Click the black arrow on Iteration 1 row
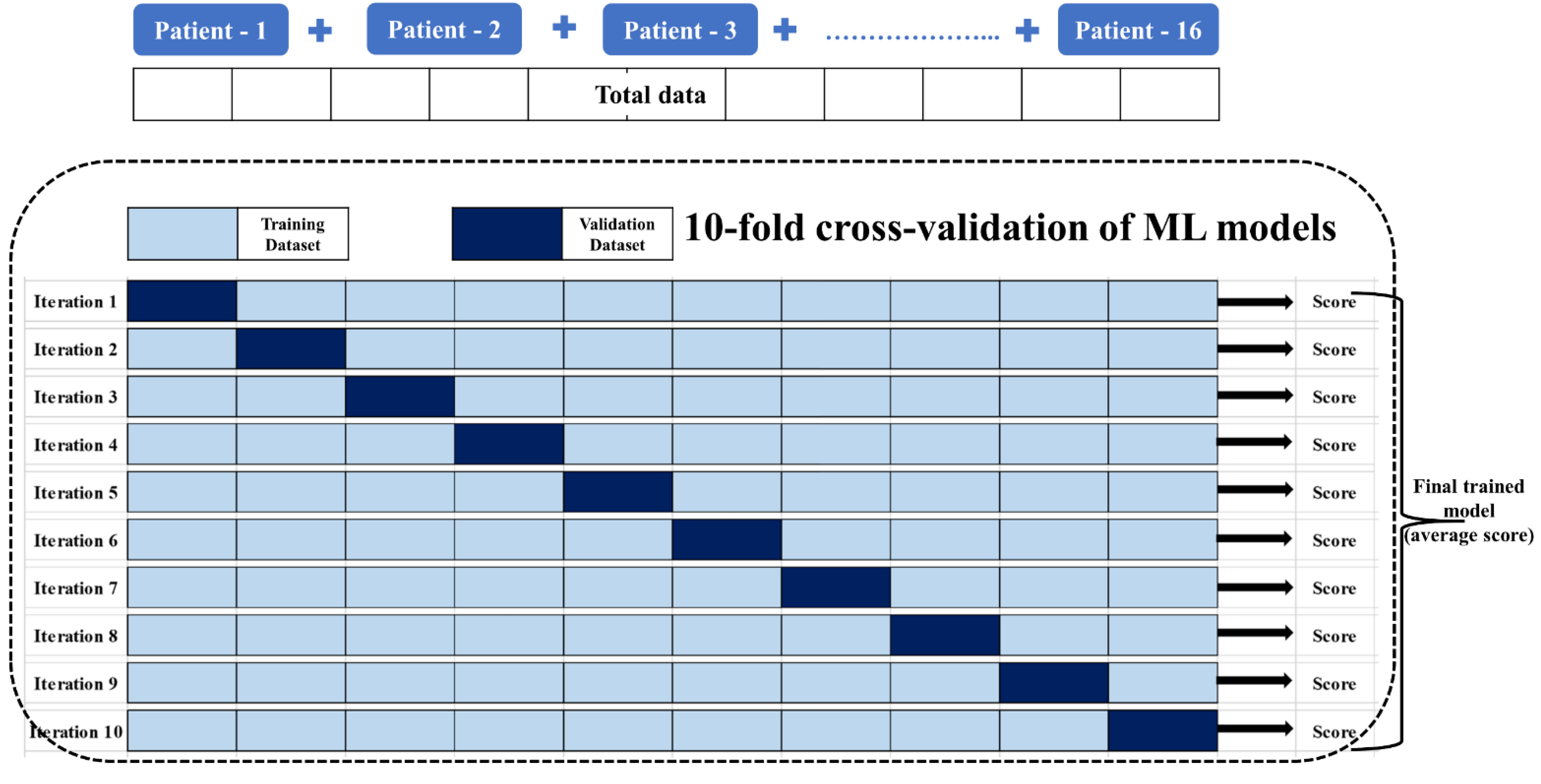 coord(1254,302)
